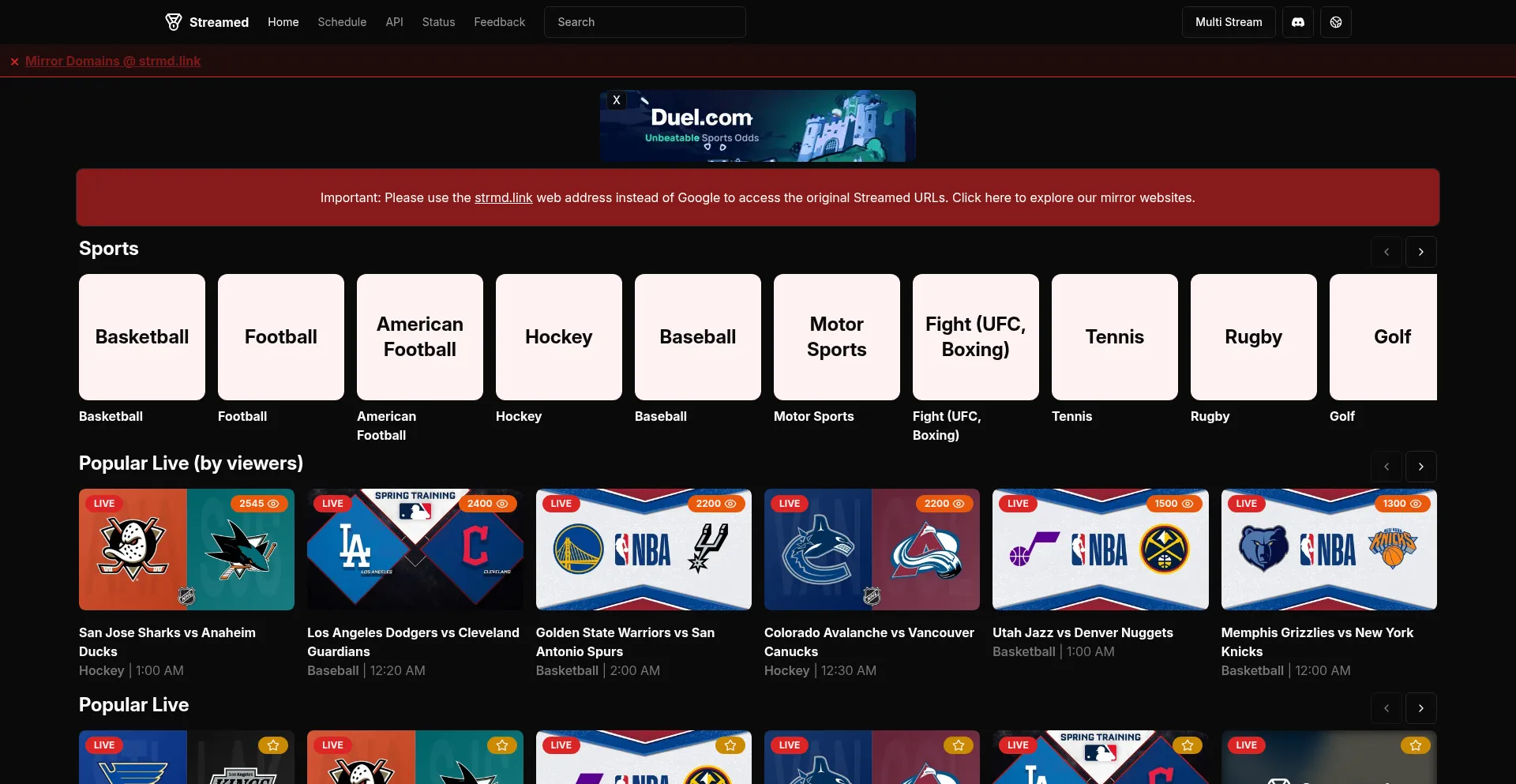The width and height of the screenshot is (1516, 784).
Task: Open the API nav link
Action: pos(395,22)
